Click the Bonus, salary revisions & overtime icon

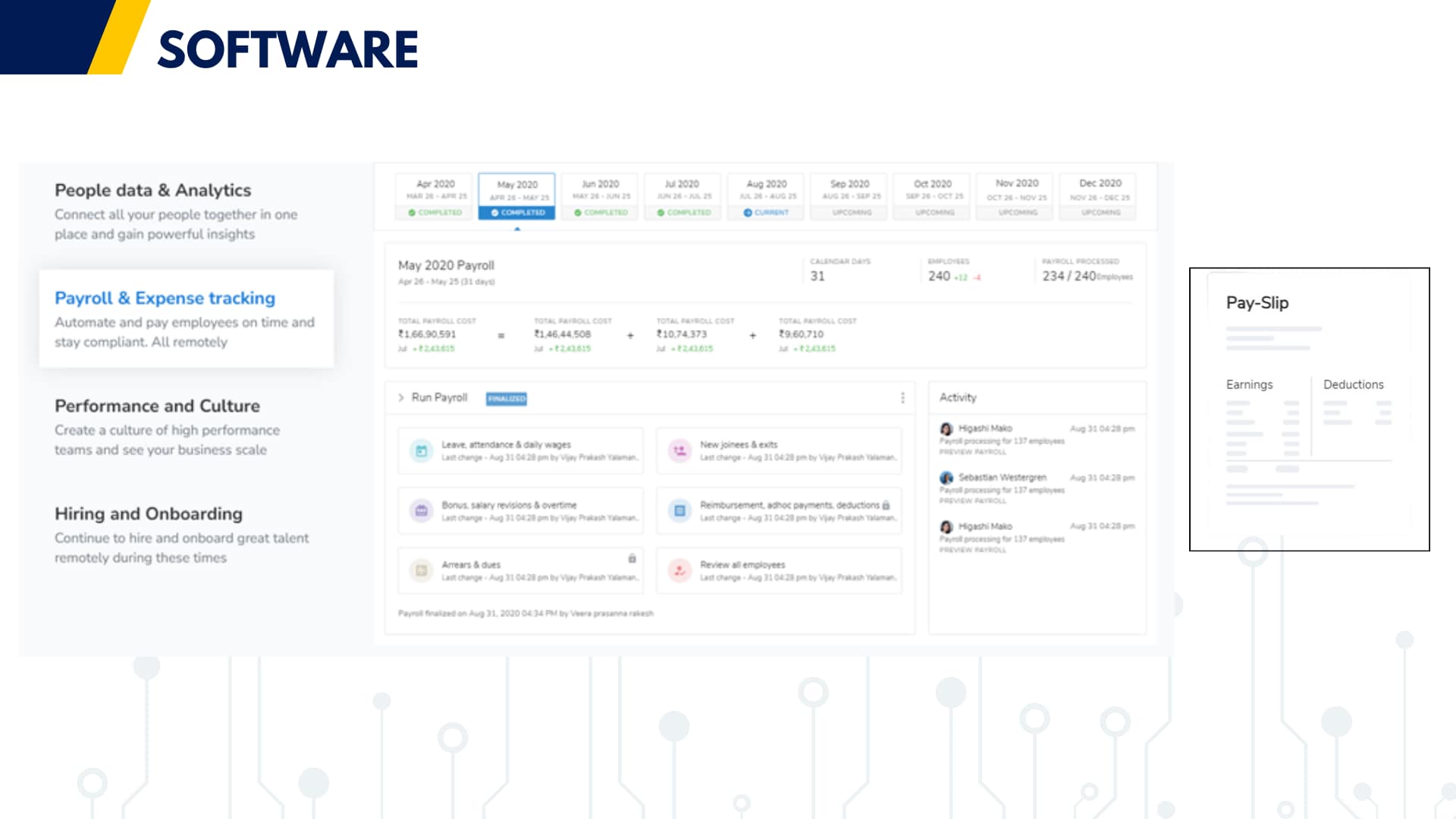(x=421, y=511)
